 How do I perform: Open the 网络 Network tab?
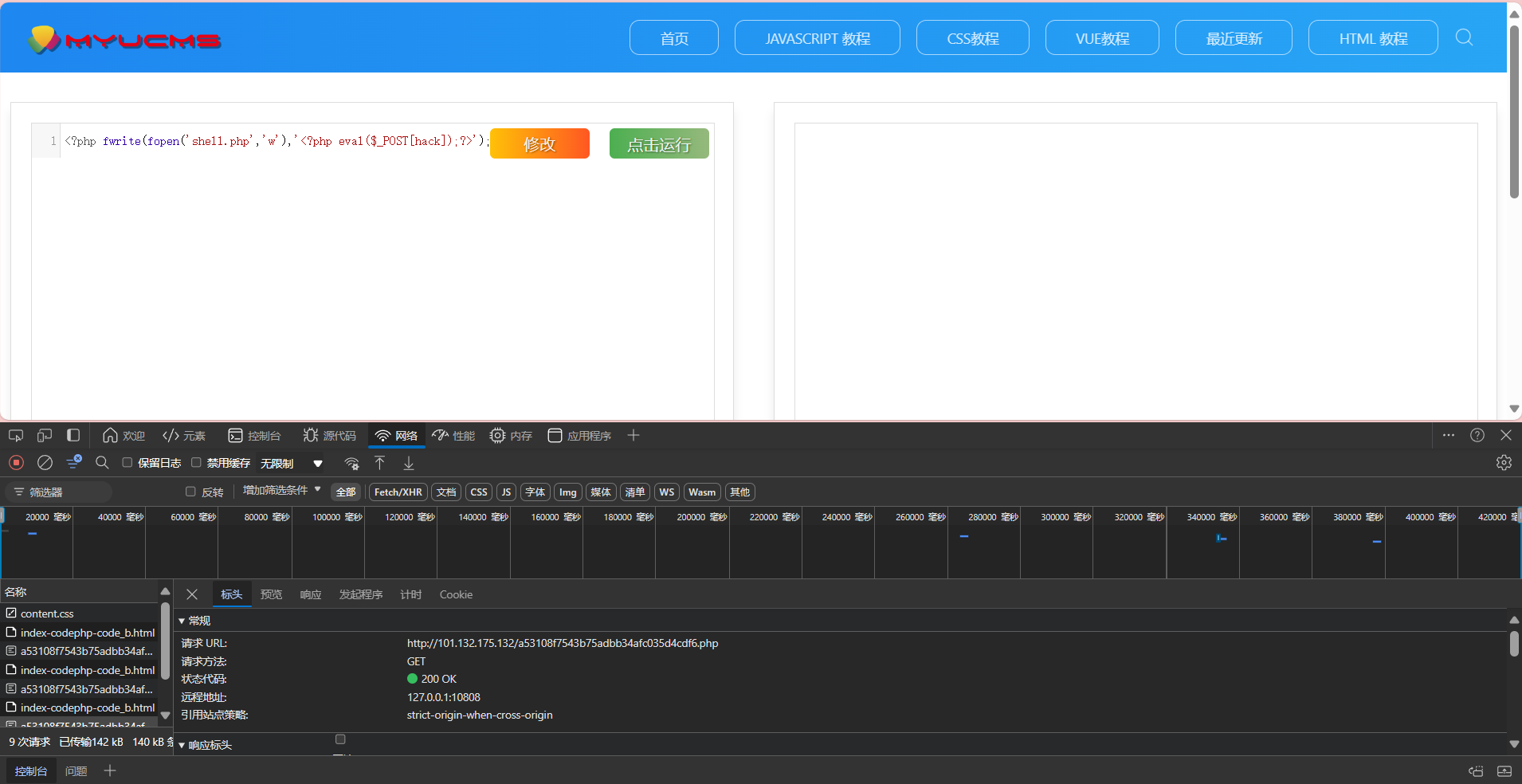(x=396, y=435)
